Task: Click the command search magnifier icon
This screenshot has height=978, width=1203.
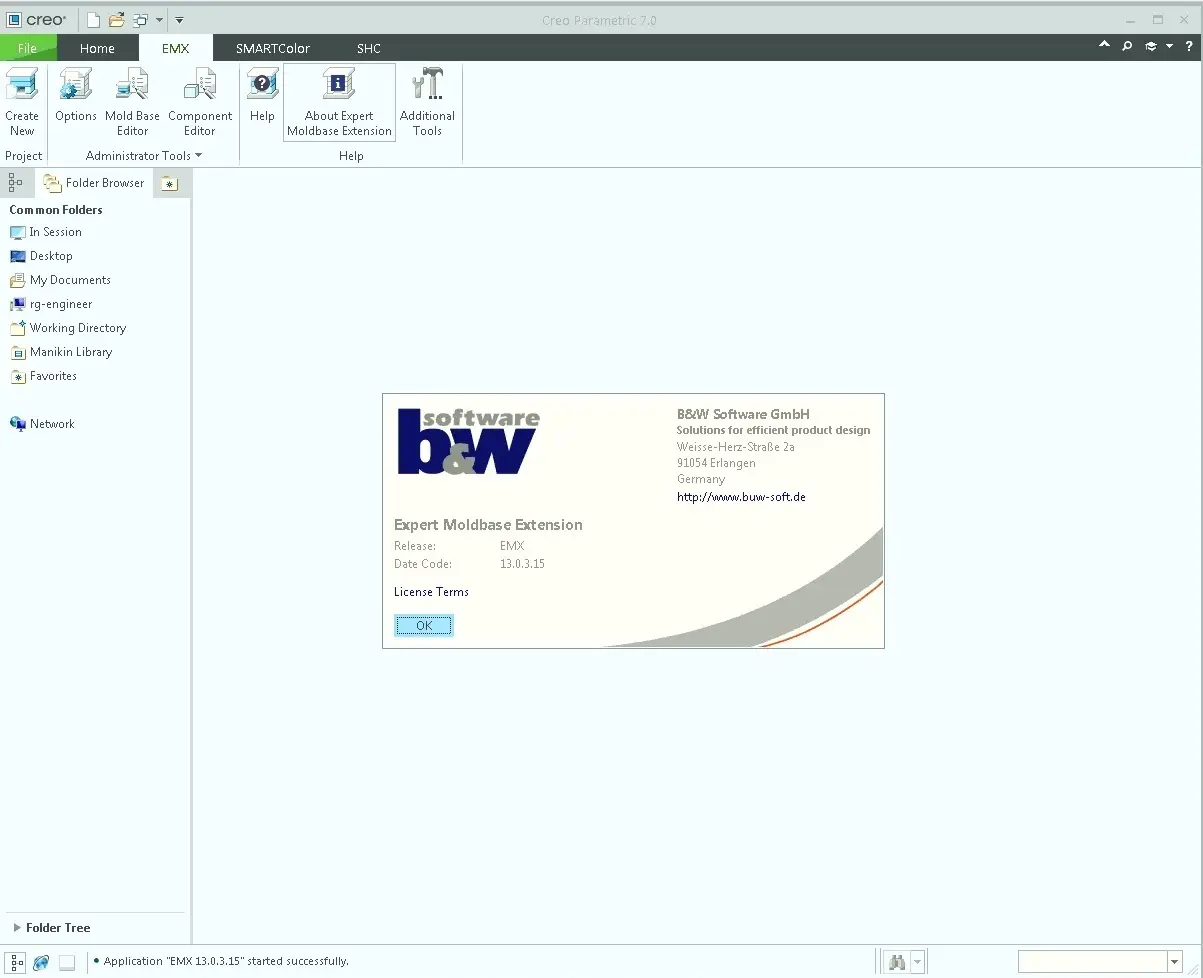Action: (1127, 46)
